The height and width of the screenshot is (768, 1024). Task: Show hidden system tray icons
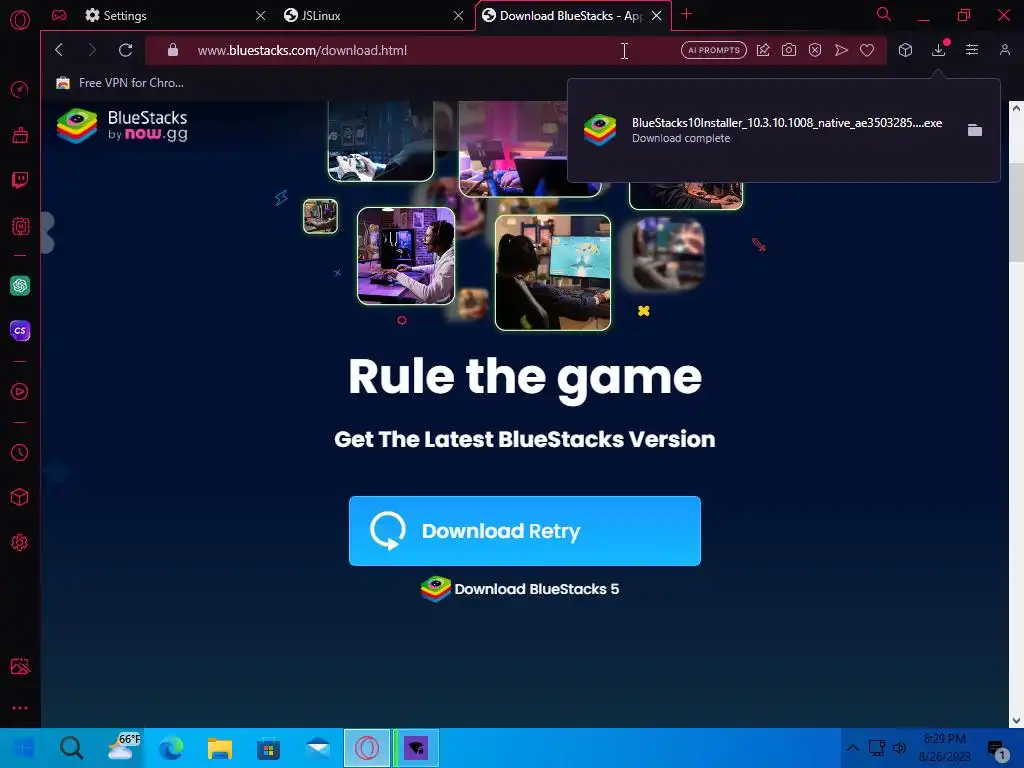tap(852, 748)
